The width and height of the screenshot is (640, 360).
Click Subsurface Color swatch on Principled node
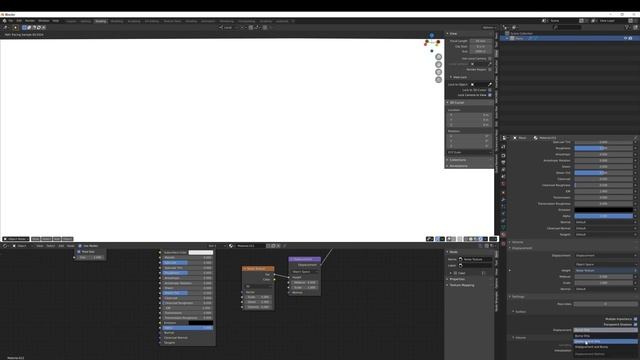click(200, 252)
